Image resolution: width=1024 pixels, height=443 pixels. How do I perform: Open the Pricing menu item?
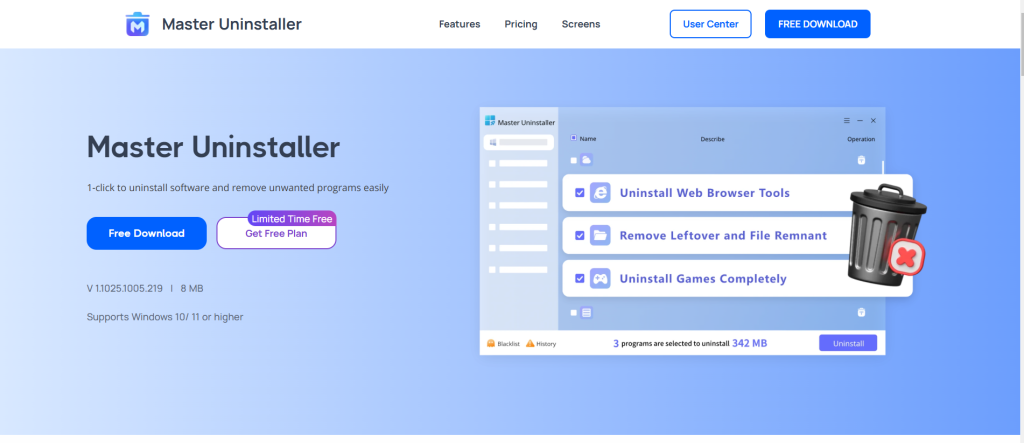coord(520,24)
